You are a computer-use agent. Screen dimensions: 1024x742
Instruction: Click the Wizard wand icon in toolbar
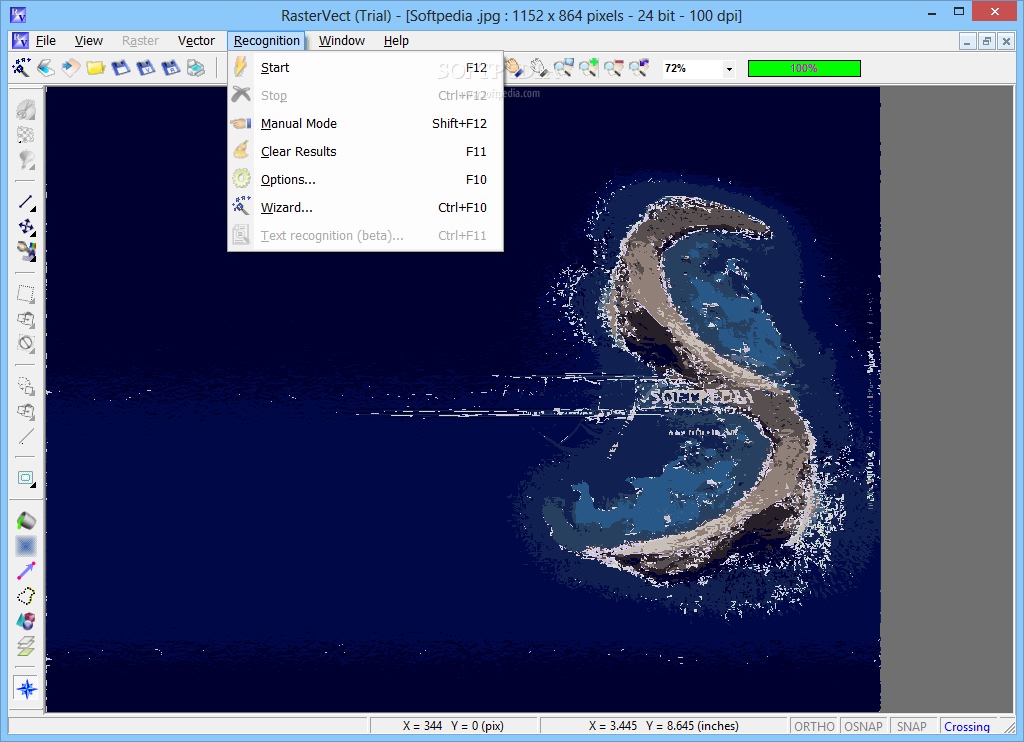21,67
